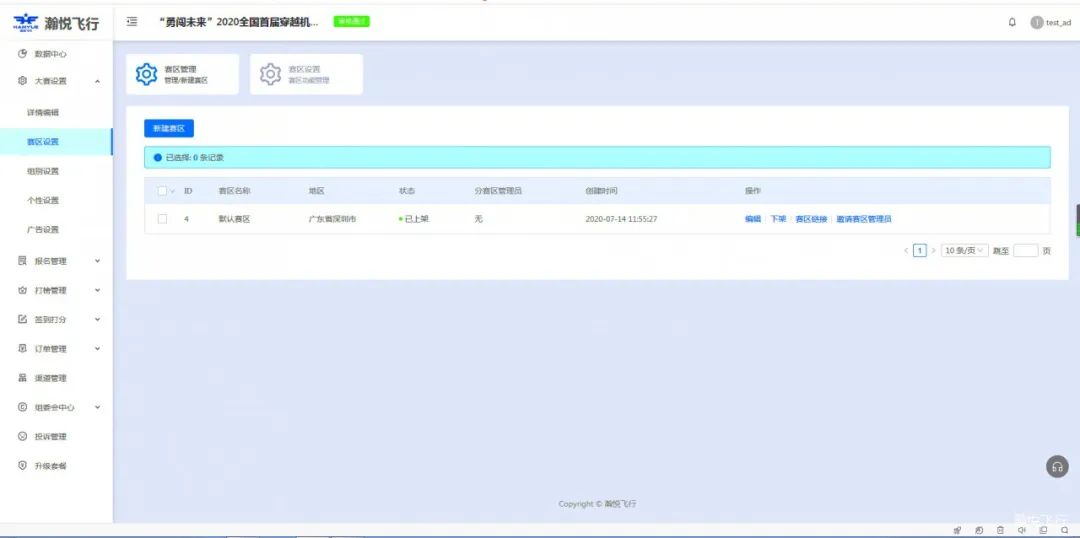Click the 新建赛区 button
This screenshot has width=1080, height=538.
click(168, 129)
